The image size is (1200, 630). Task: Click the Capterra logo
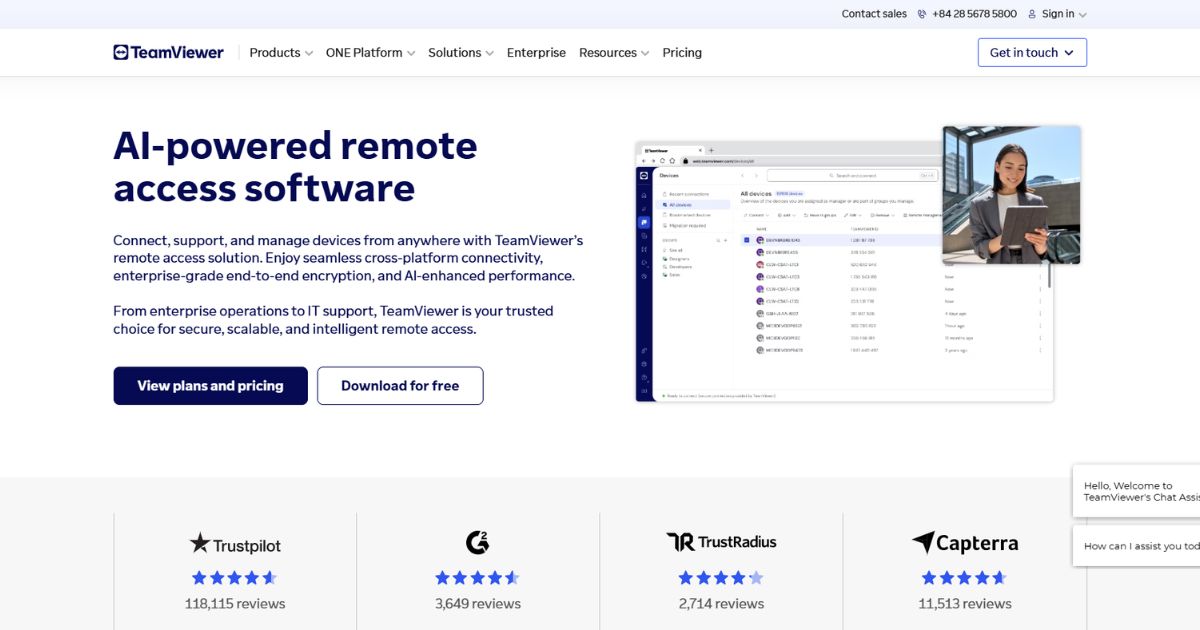pyautogui.click(x=965, y=543)
